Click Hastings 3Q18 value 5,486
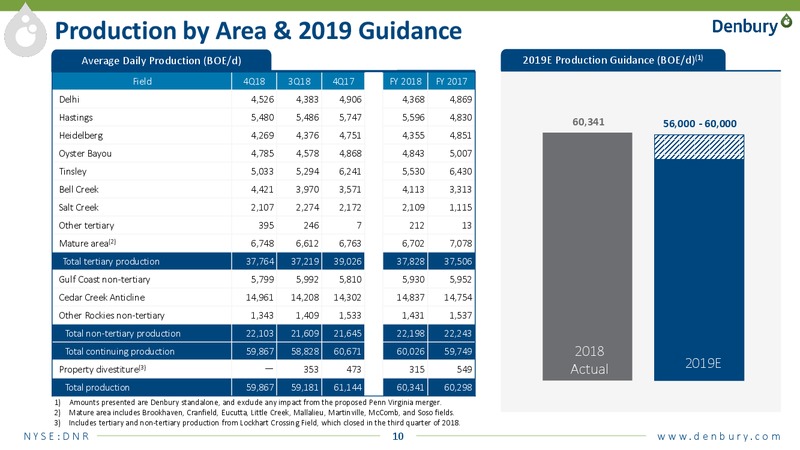Viewport: 800px width, 450px height. coord(307,117)
